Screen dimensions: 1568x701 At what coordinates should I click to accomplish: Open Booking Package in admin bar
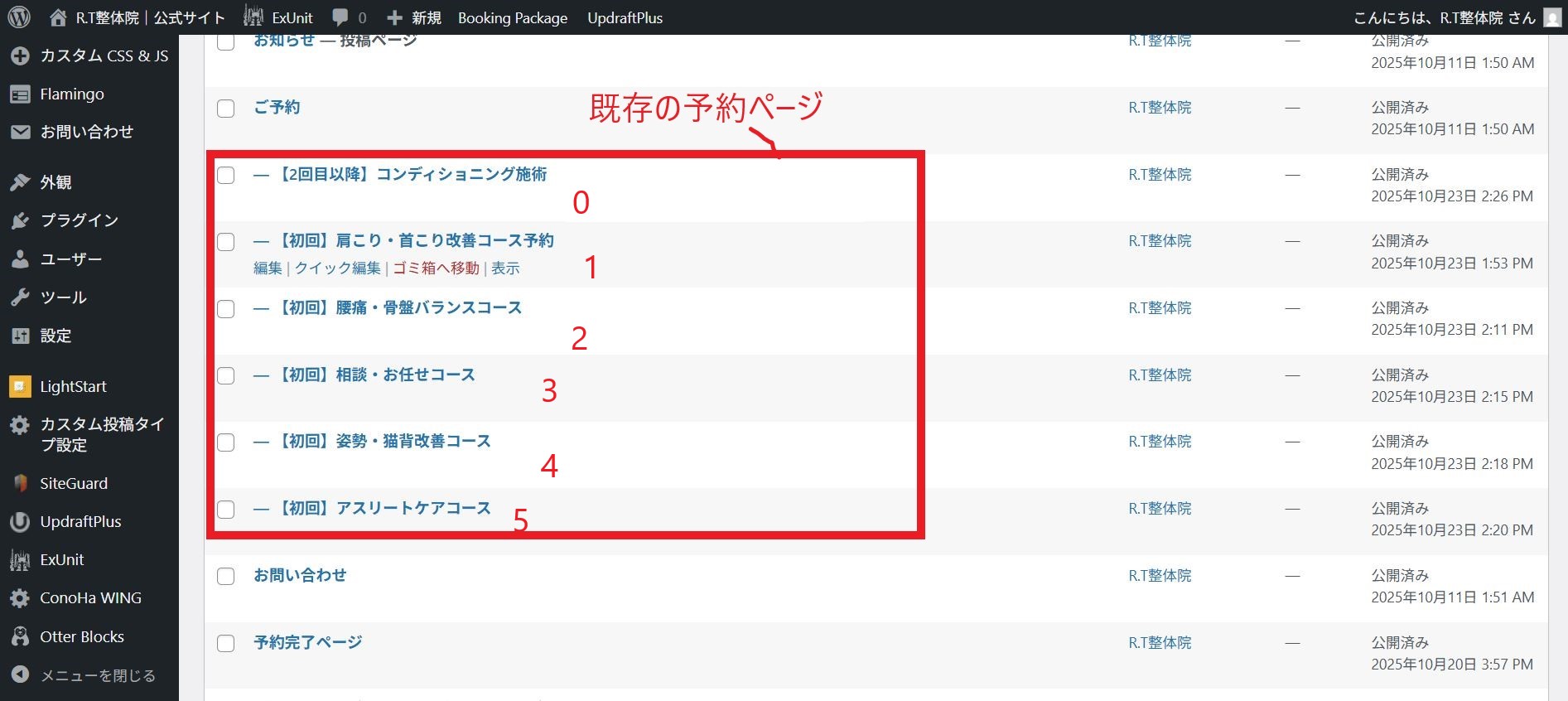(x=512, y=17)
